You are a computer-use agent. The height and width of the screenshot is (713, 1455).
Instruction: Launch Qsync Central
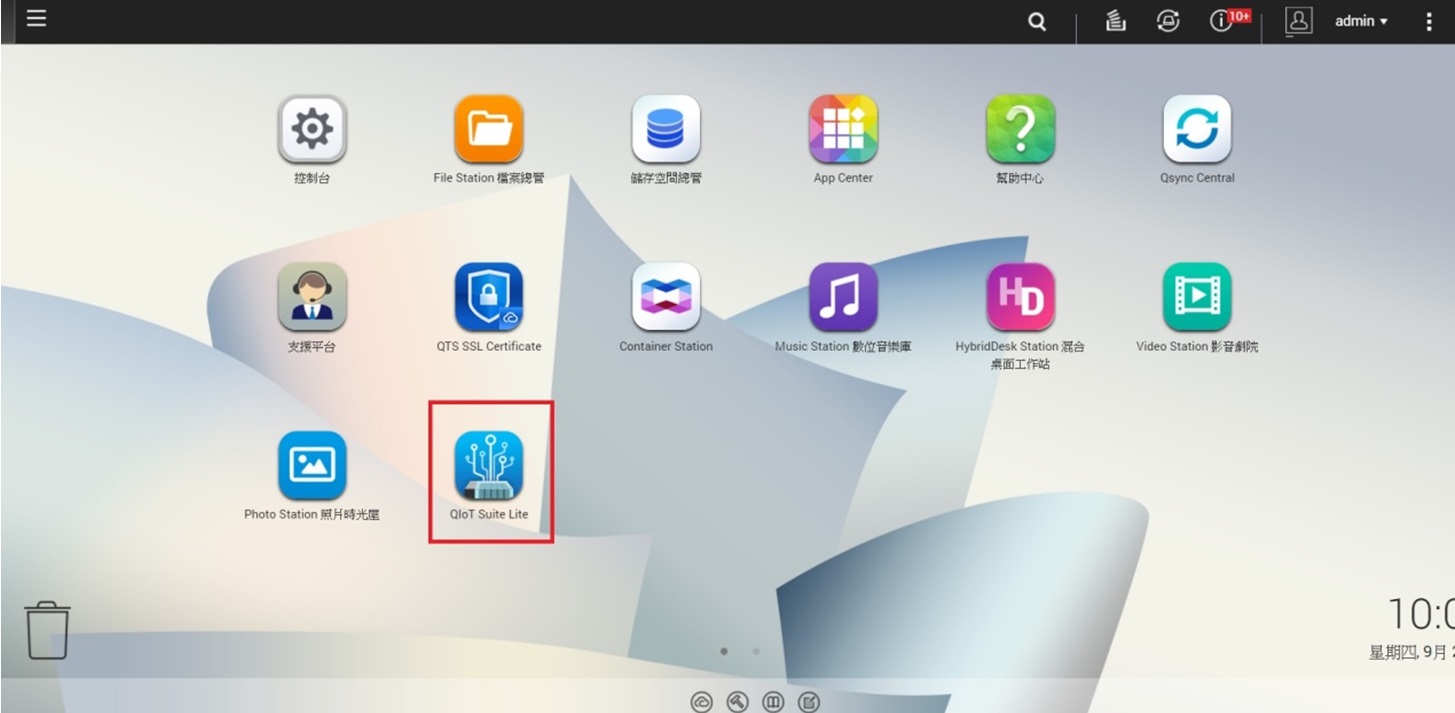[x=1197, y=129]
